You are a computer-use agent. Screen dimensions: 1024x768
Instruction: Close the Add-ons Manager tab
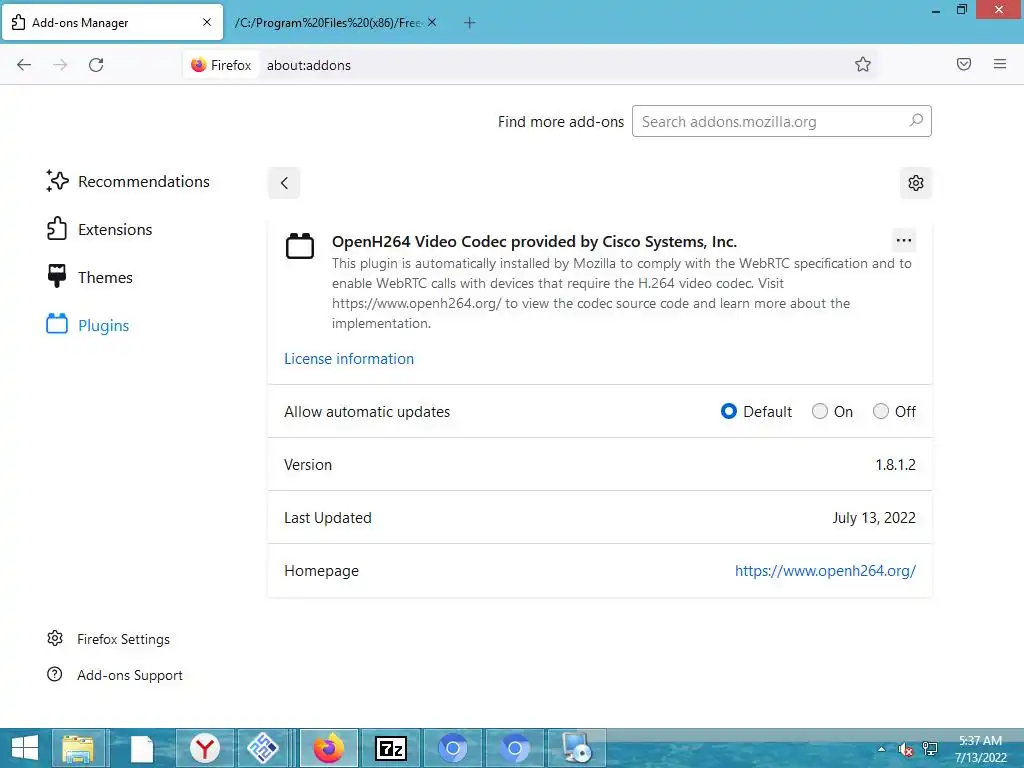207,22
